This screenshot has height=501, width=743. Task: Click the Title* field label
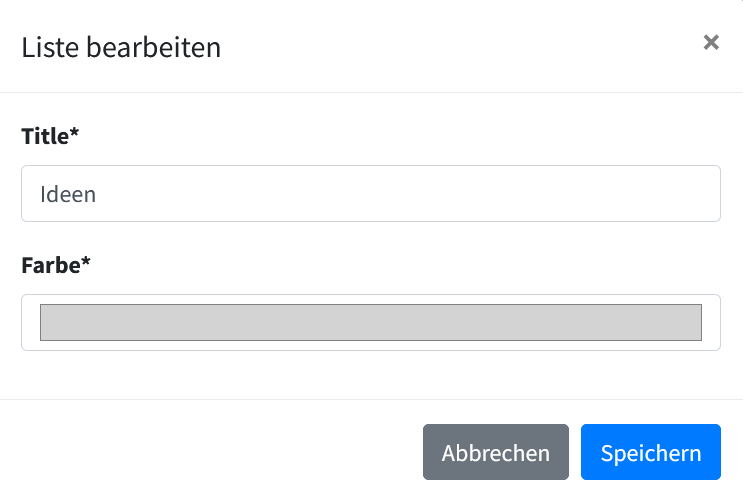pos(50,137)
